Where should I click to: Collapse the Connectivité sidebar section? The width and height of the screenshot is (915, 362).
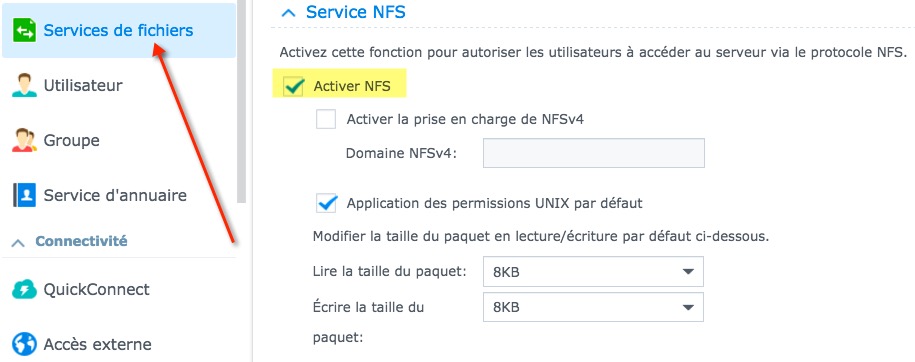19,242
